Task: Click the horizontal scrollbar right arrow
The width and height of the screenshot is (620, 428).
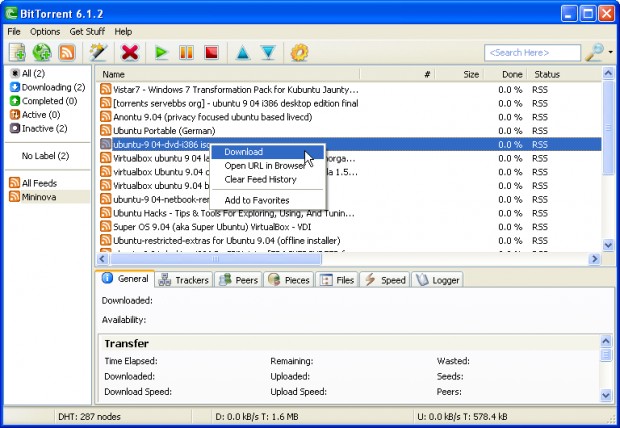Action: (x=594, y=259)
